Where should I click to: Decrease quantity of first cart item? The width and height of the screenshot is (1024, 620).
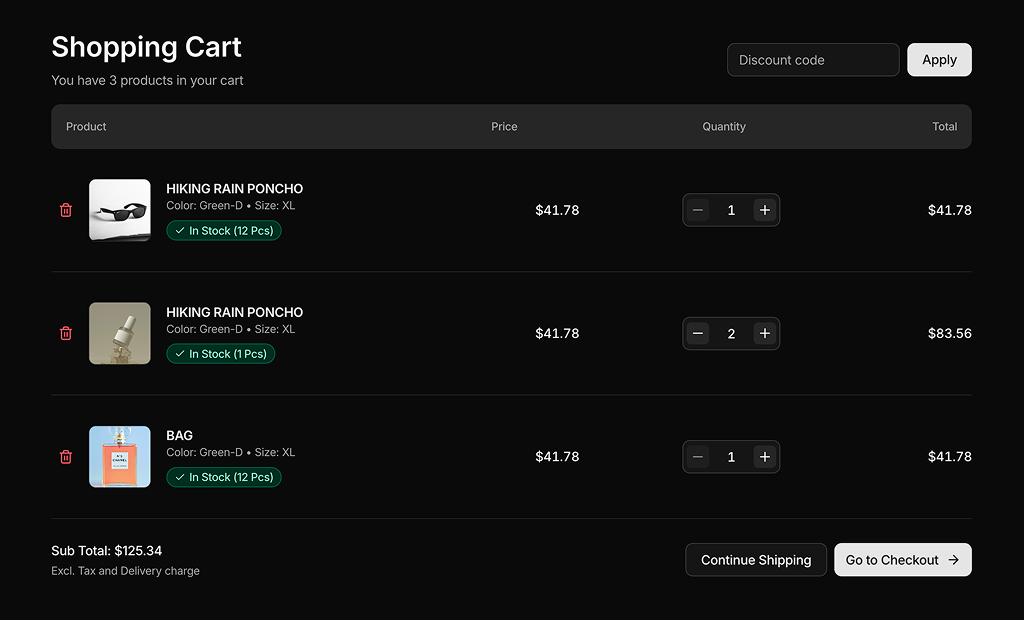[698, 210]
